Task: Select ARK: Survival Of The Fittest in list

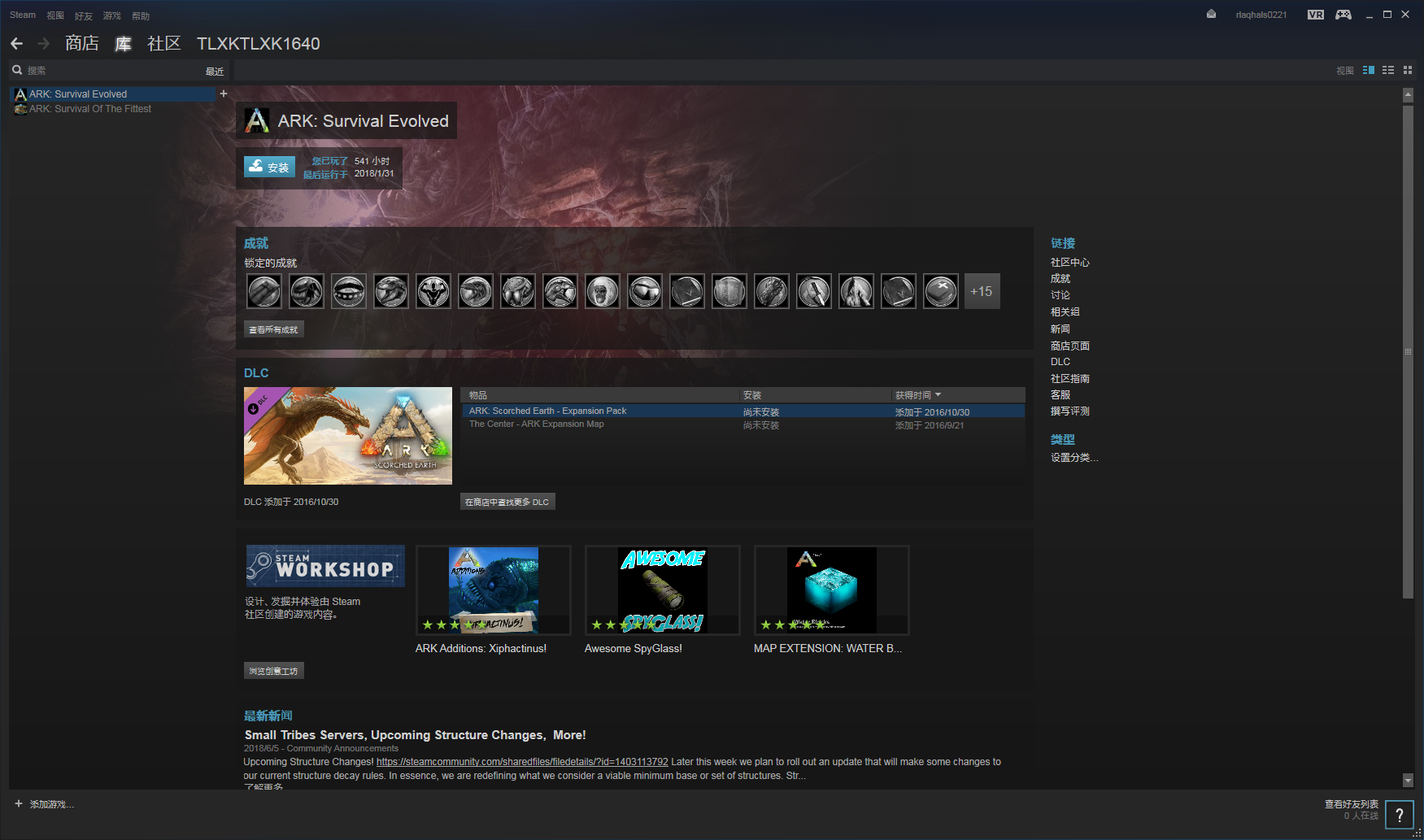Action: click(112, 109)
